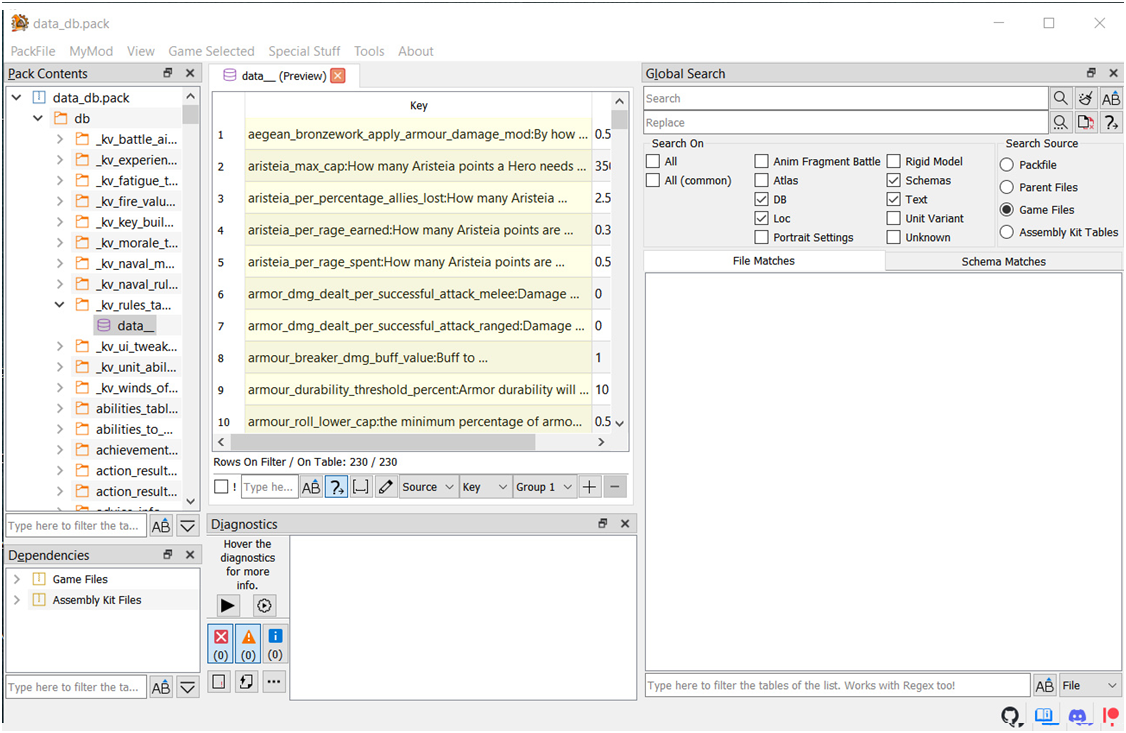1126x733 pixels.
Task: Float the Pack Contents panel
Action: (x=168, y=73)
